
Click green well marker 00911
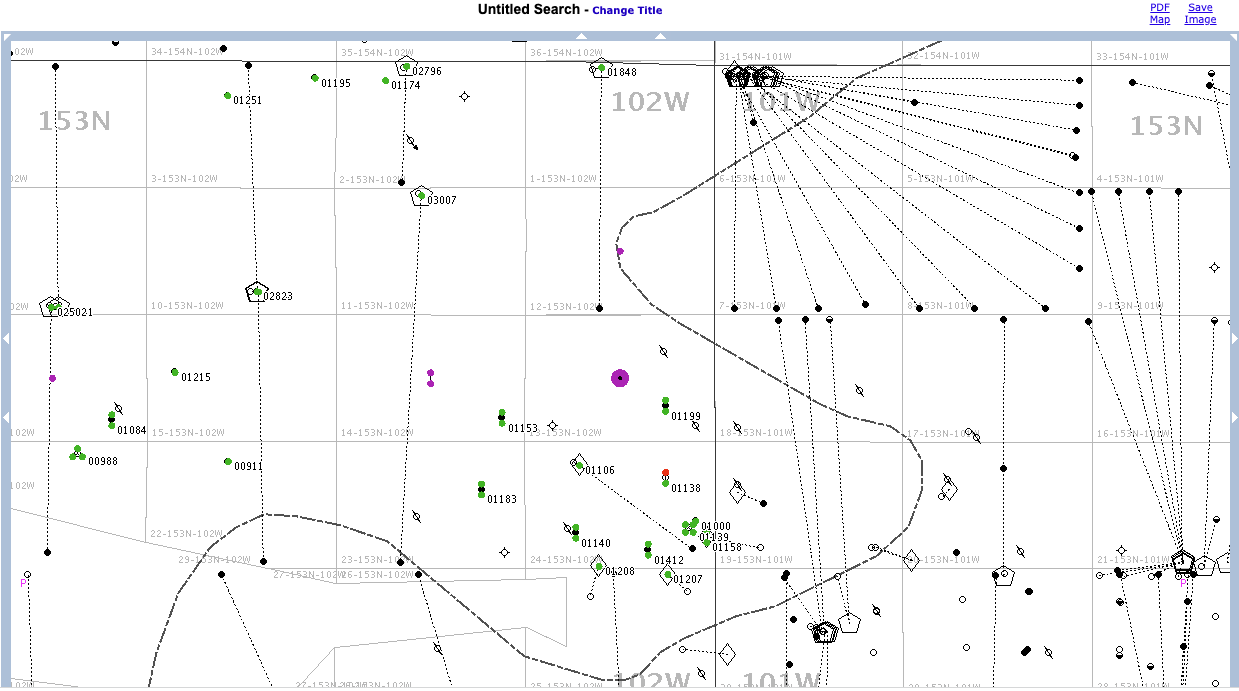tap(228, 462)
